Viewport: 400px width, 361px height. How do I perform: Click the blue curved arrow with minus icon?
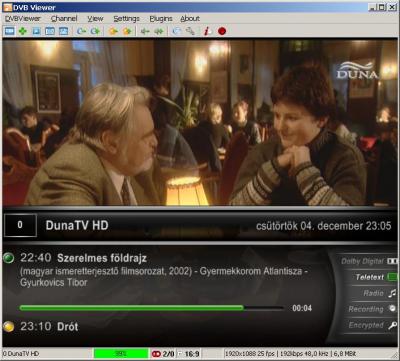pyautogui.click(x=81, y=31)
